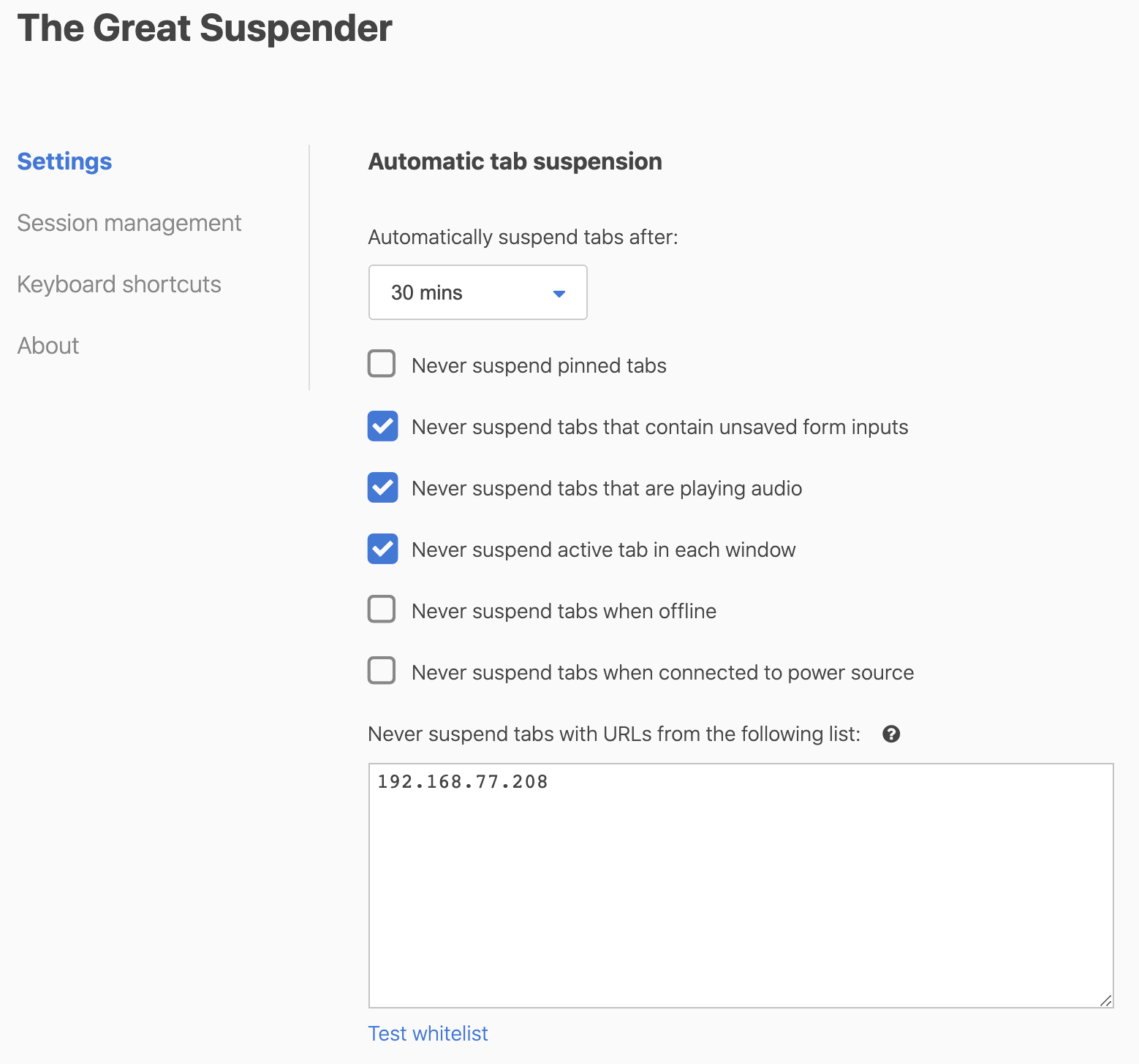Select the Settings section
Screen dimensions: 1139x1064
(x=64, y=161)
